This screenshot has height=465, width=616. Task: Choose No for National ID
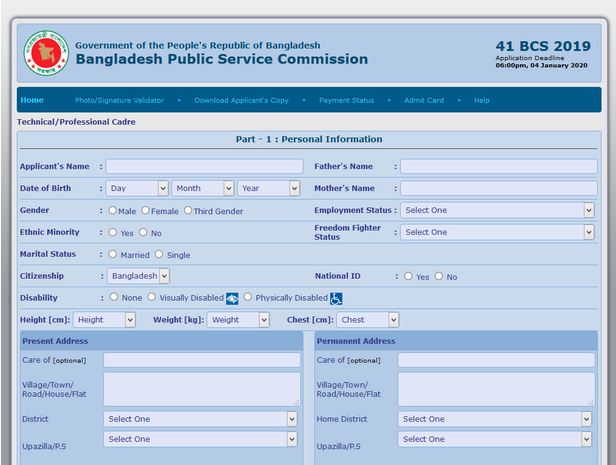(439, 276)
